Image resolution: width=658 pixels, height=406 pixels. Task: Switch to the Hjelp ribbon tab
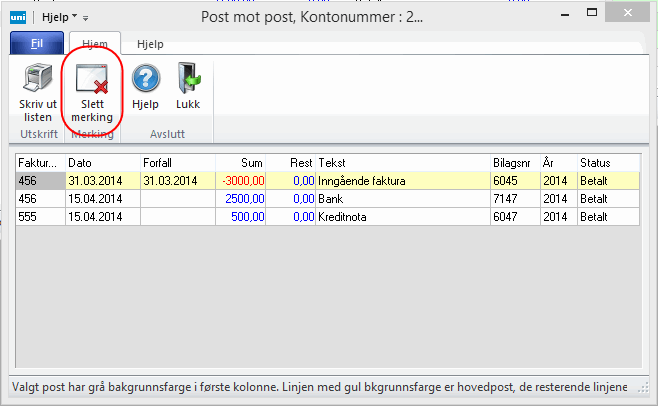tap(150, 44)
